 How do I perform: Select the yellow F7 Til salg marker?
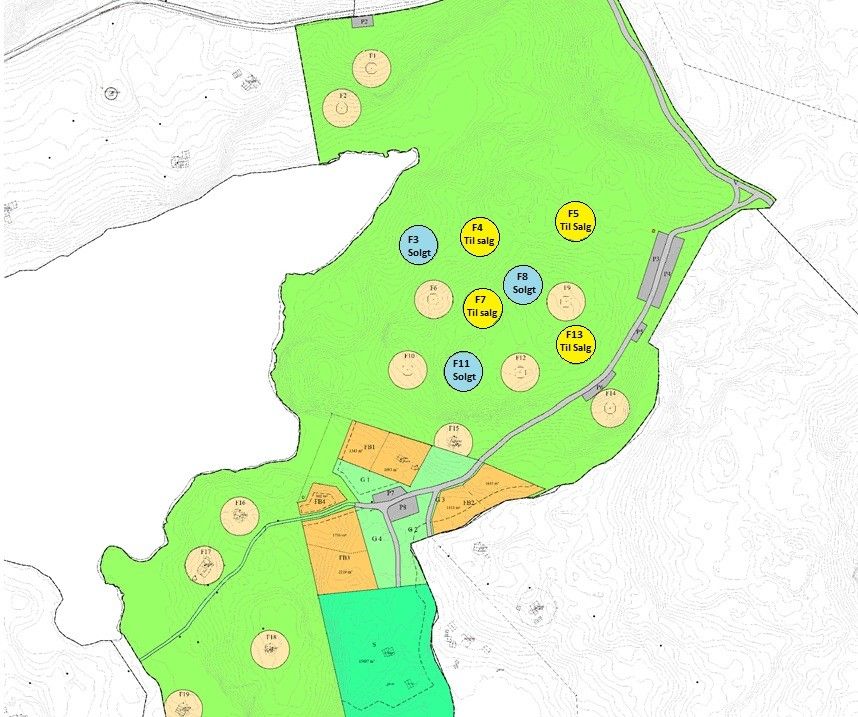(x=482, y=306)
